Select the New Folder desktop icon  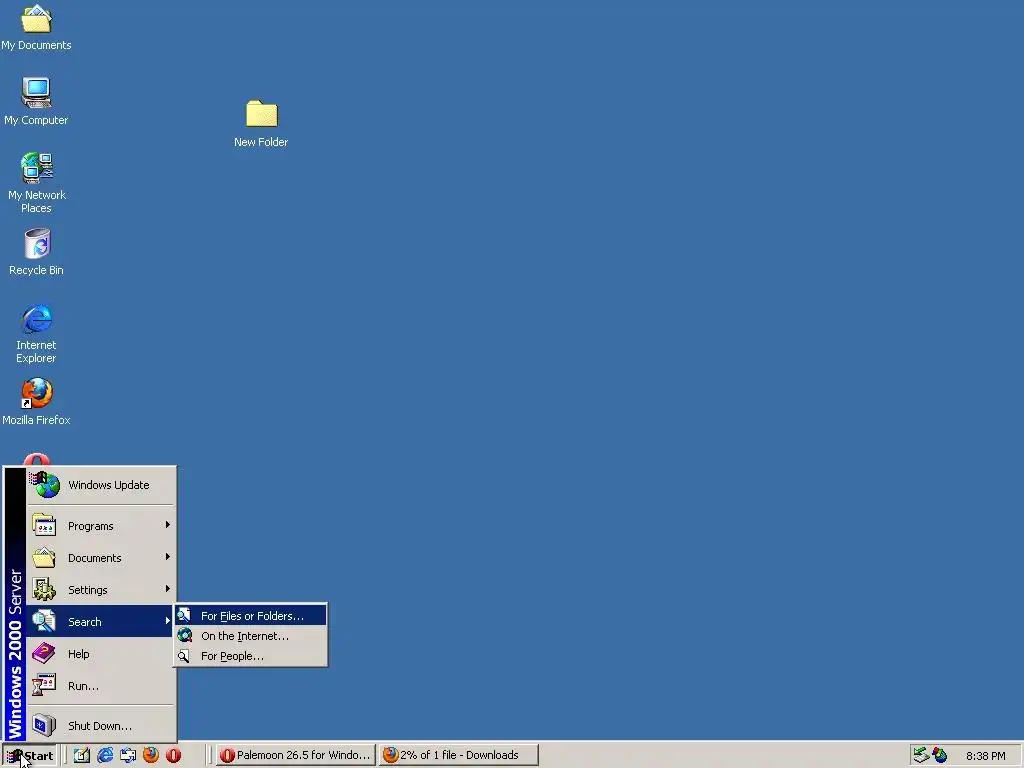pyautogui.click(x=261, y=124)
